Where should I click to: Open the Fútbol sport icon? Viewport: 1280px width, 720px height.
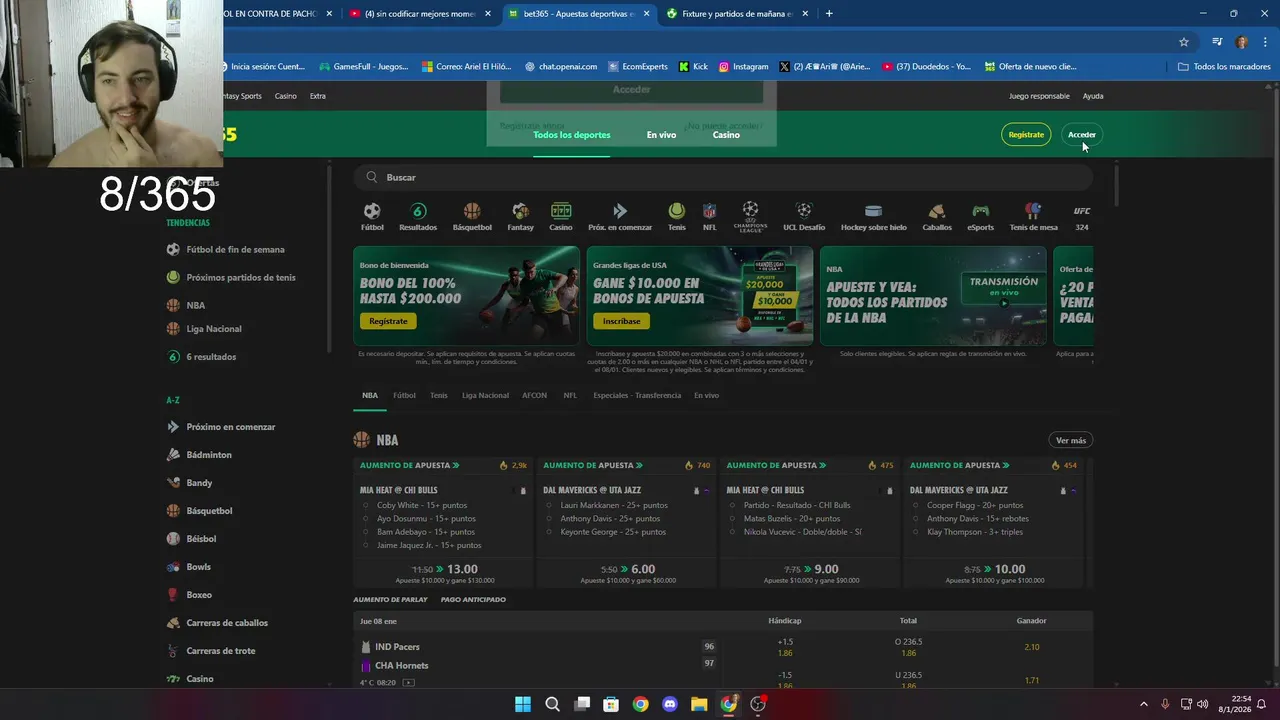372,217
